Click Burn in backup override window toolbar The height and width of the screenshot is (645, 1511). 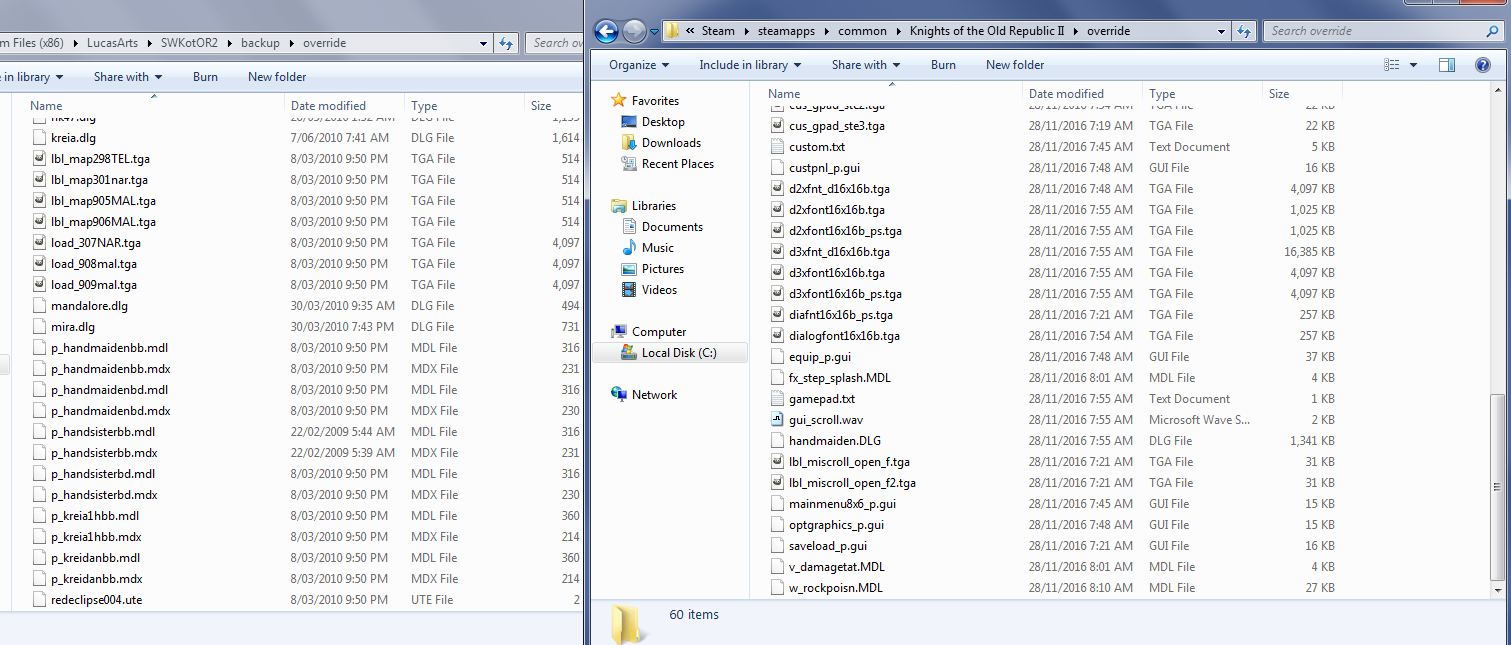(x=205, y=77)
